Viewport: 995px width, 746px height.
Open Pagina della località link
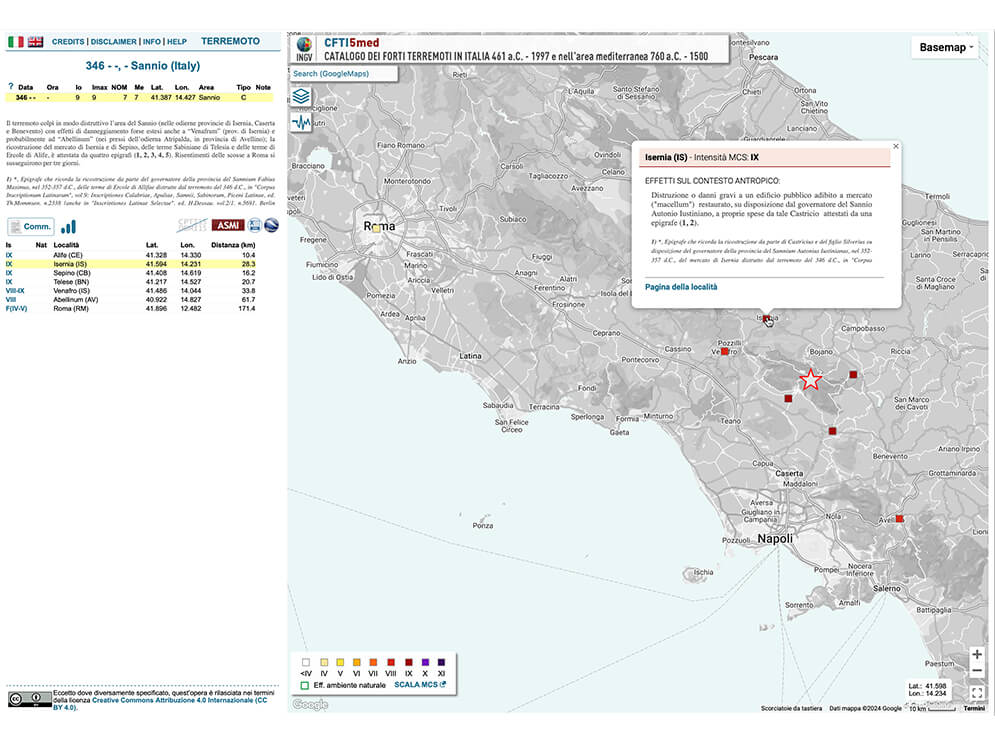[x=681, y=287]
